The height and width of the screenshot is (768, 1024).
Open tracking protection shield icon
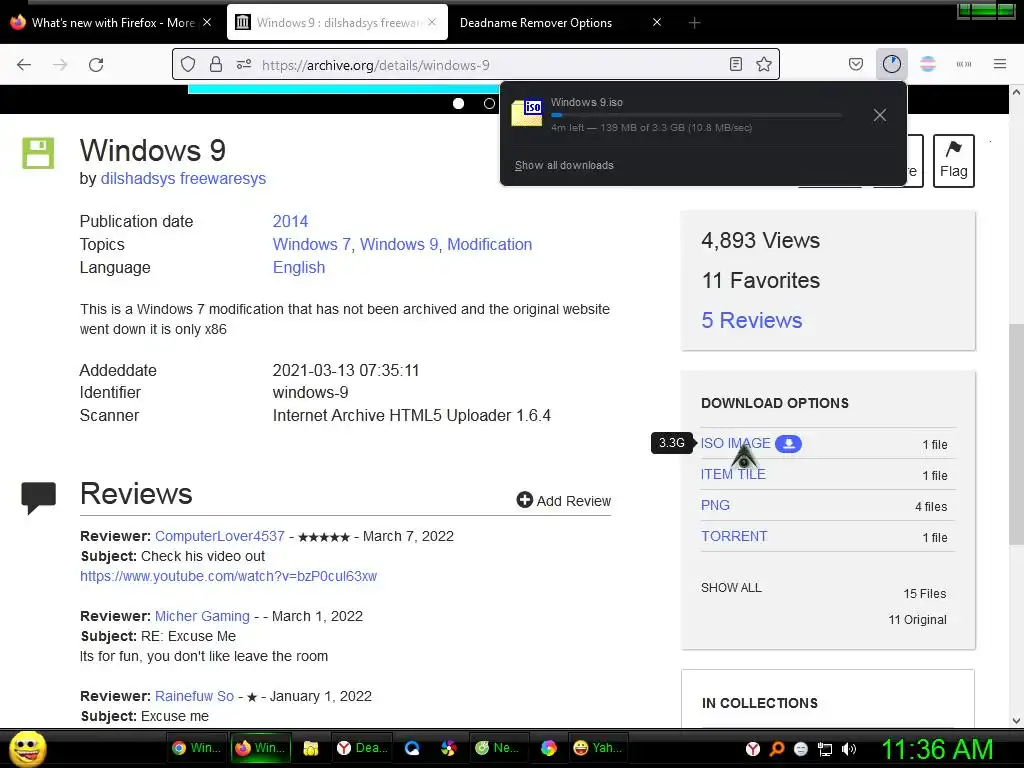point(188,64)
